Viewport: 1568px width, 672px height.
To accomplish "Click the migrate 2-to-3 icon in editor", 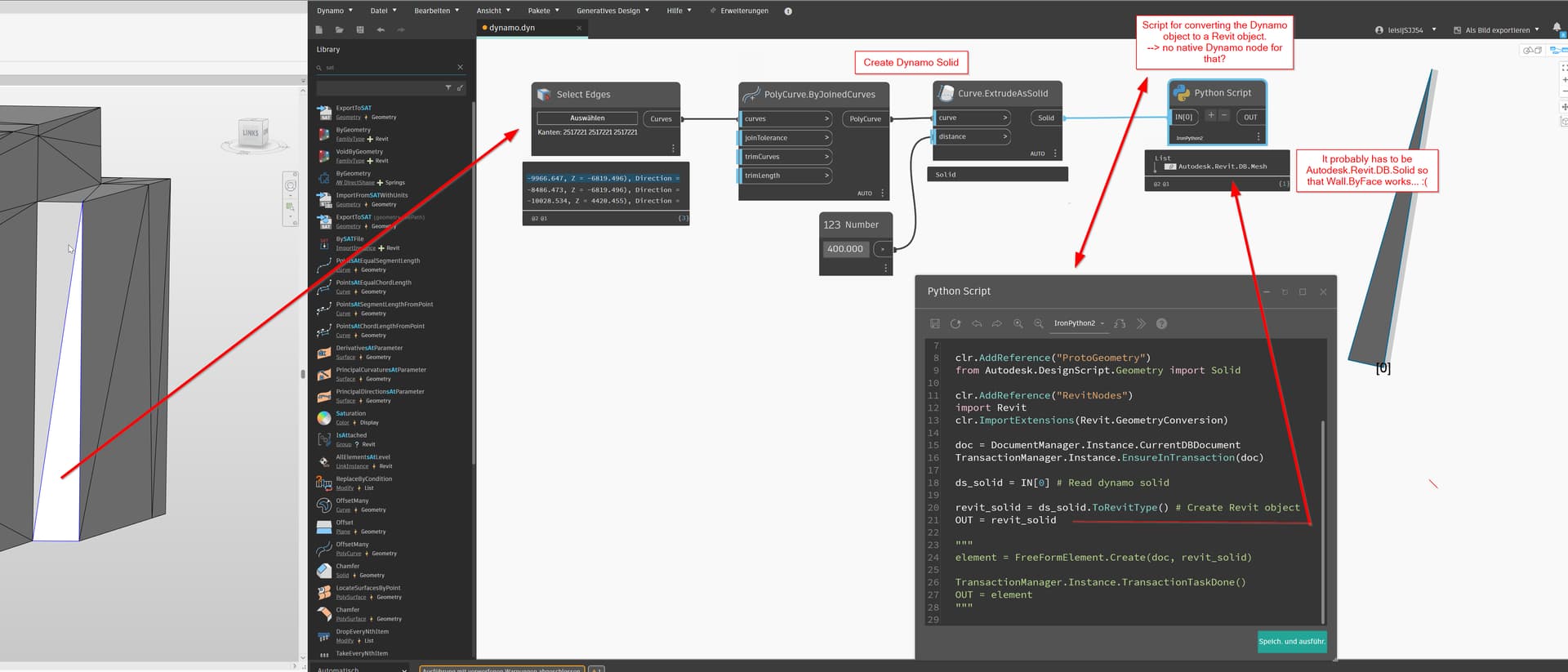I will coord(1120,324).
